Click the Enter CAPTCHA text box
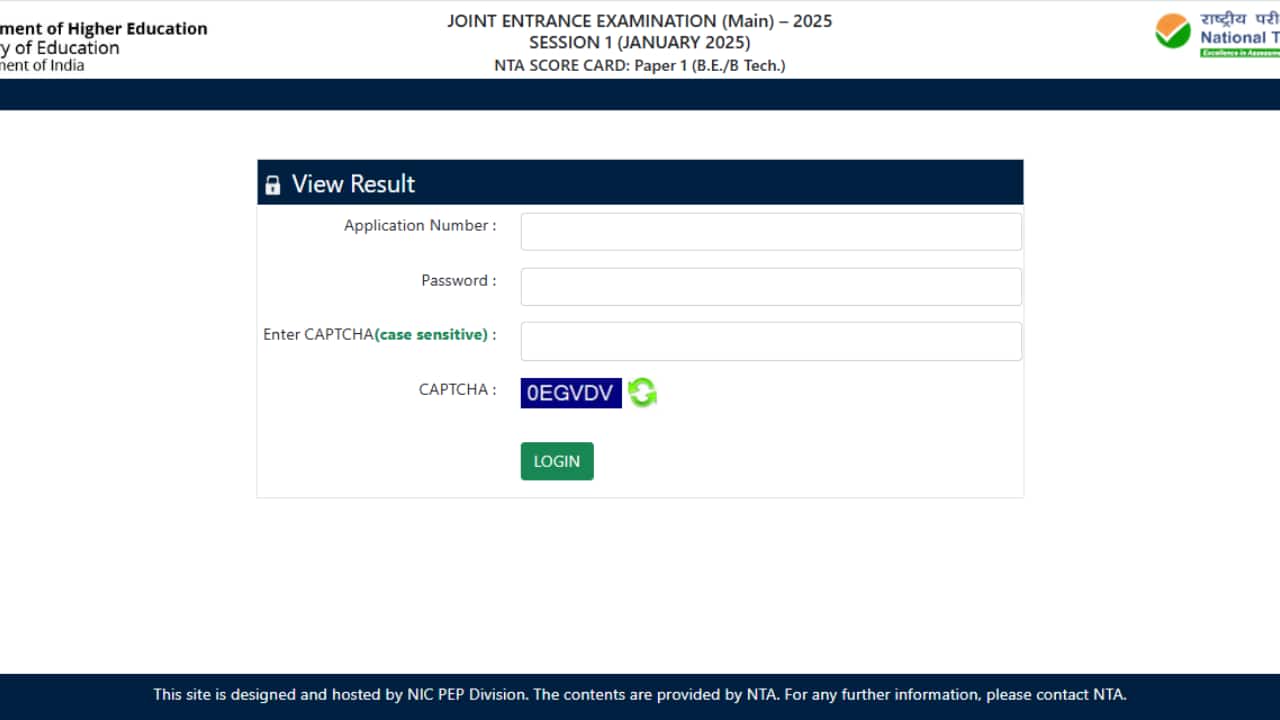Viewport: 1280px width, 720px height. tap(770, 341)
